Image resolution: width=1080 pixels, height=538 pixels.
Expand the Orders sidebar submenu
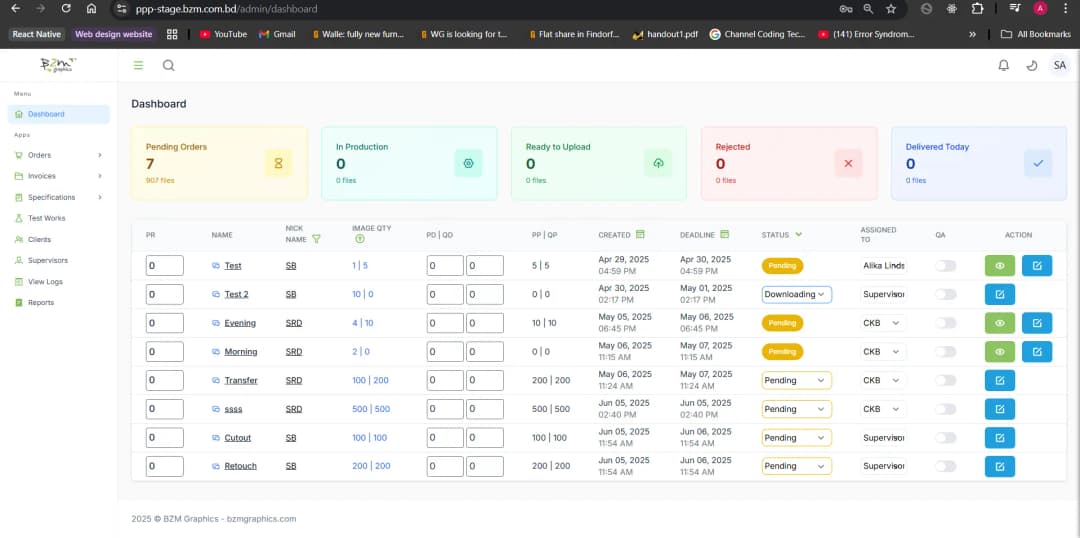(x=59, y=155)
